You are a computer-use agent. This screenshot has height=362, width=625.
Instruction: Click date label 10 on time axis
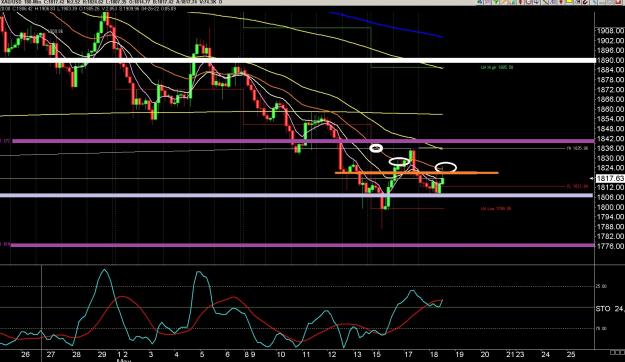coord(281,354)
